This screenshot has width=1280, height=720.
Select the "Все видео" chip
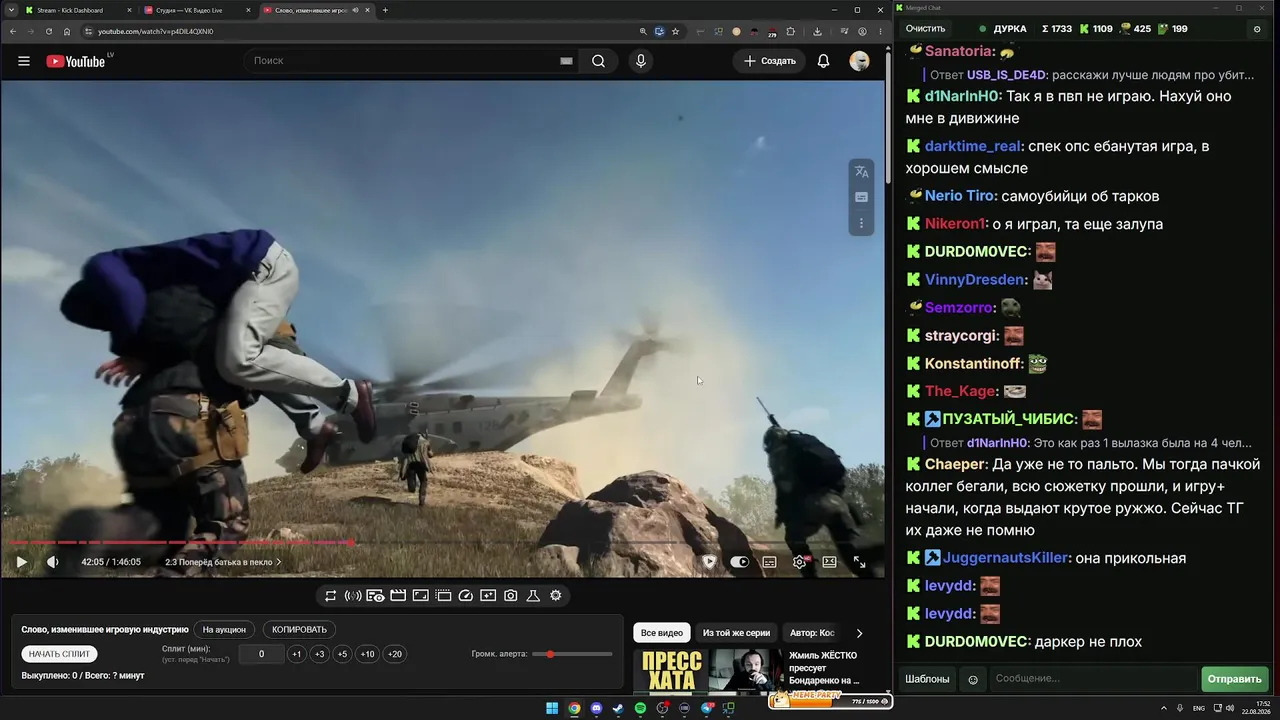click(662, 633)
